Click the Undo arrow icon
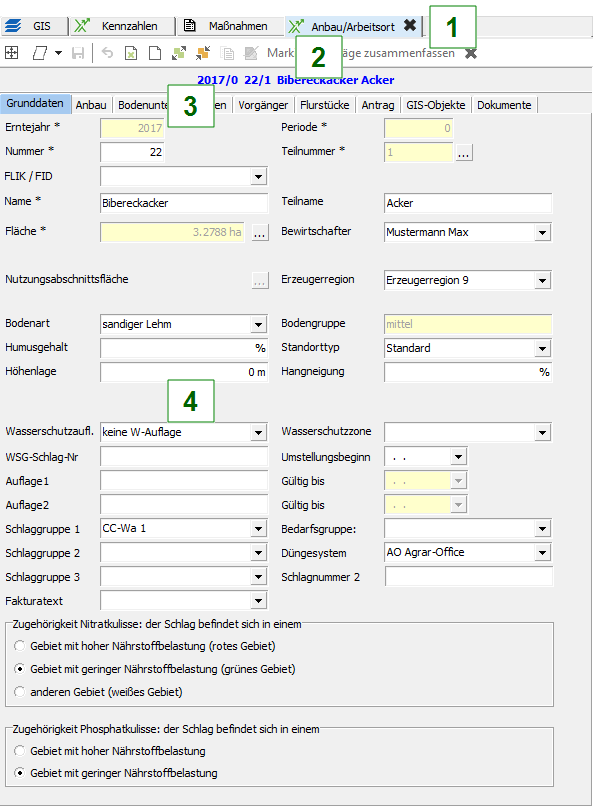Screen dimensions: 593x807 tap(109, 53)
